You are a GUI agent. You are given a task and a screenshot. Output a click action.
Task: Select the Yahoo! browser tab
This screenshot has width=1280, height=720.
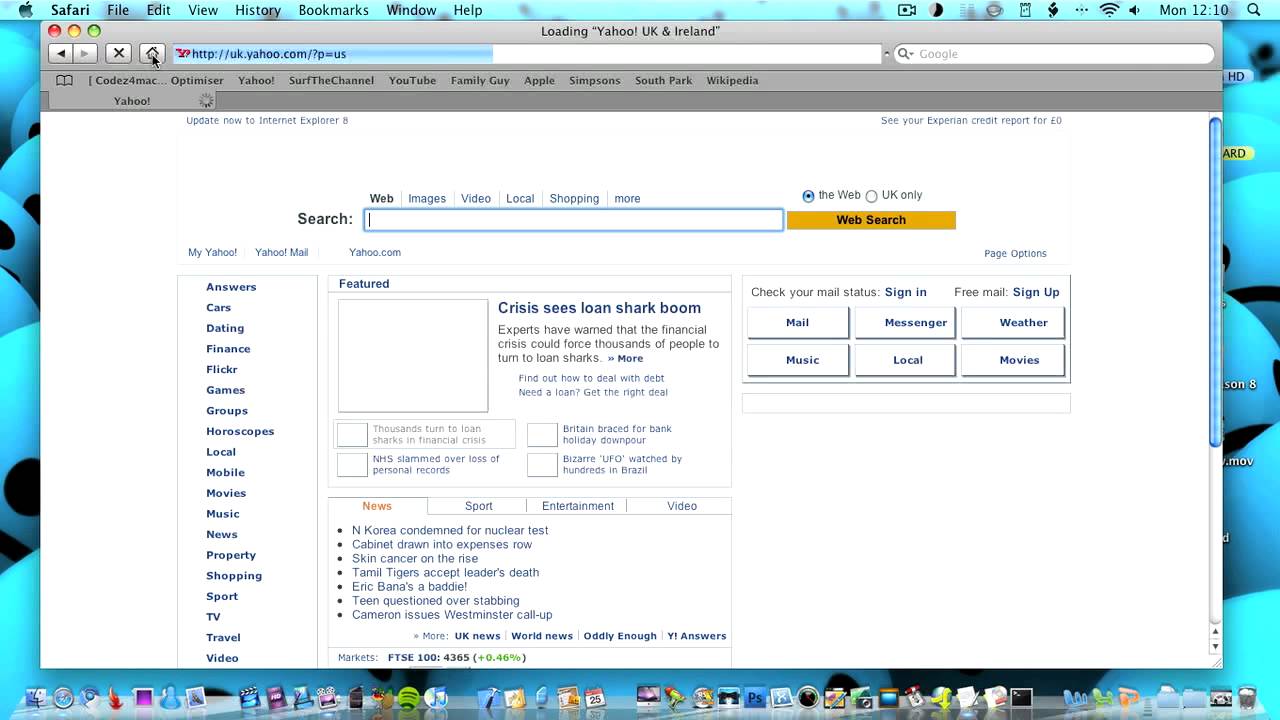click(x=132, y=101)
